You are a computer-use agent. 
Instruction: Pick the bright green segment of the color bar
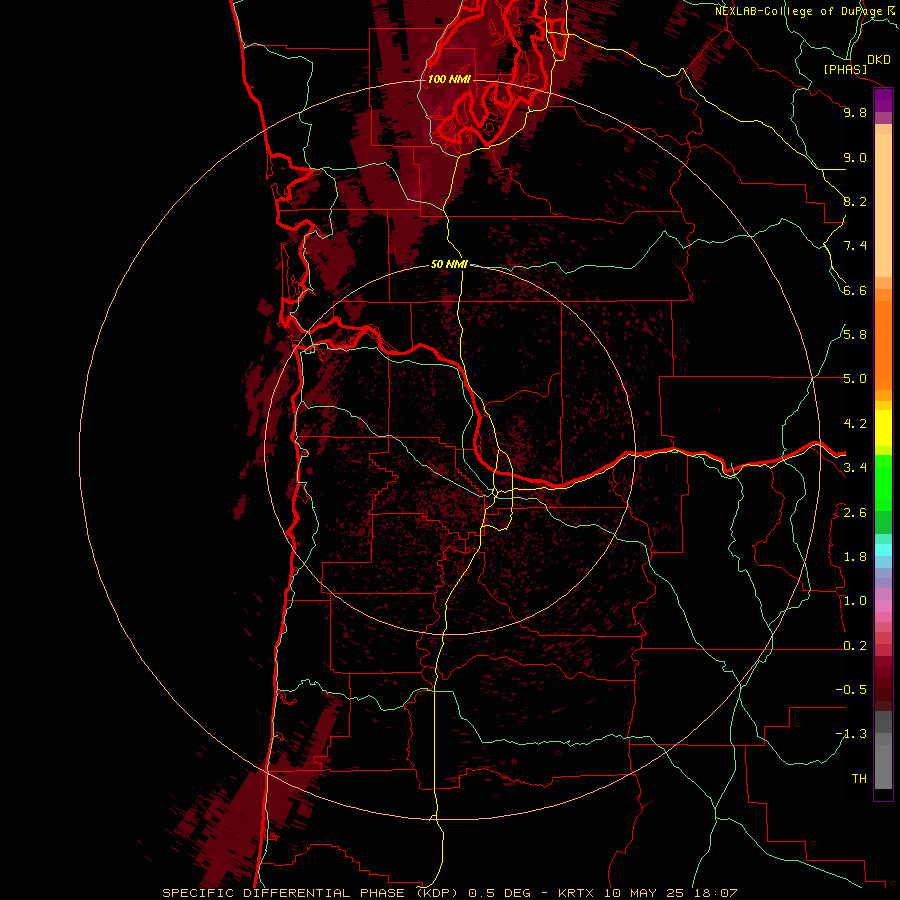883,484
